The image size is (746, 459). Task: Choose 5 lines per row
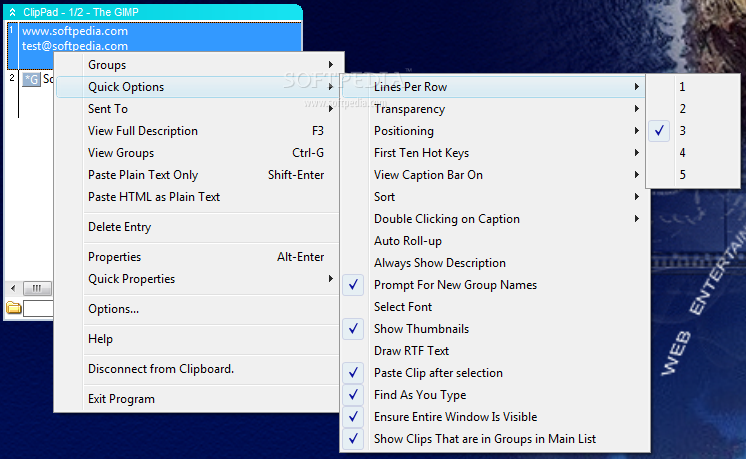[x=693, y=175]
